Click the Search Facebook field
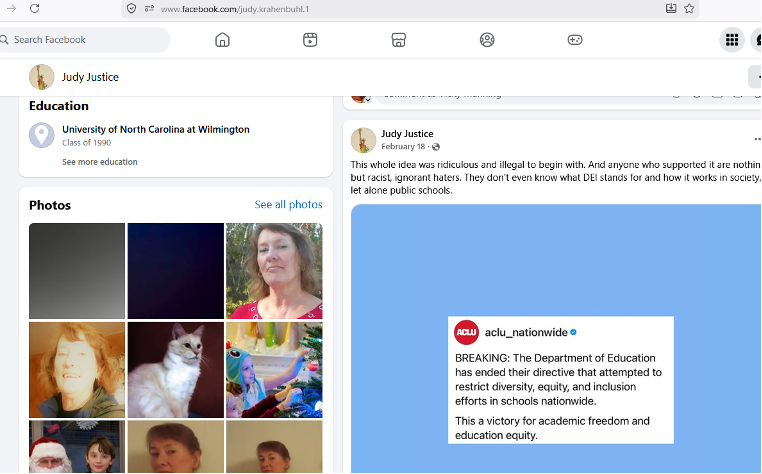 click(85, 39)
